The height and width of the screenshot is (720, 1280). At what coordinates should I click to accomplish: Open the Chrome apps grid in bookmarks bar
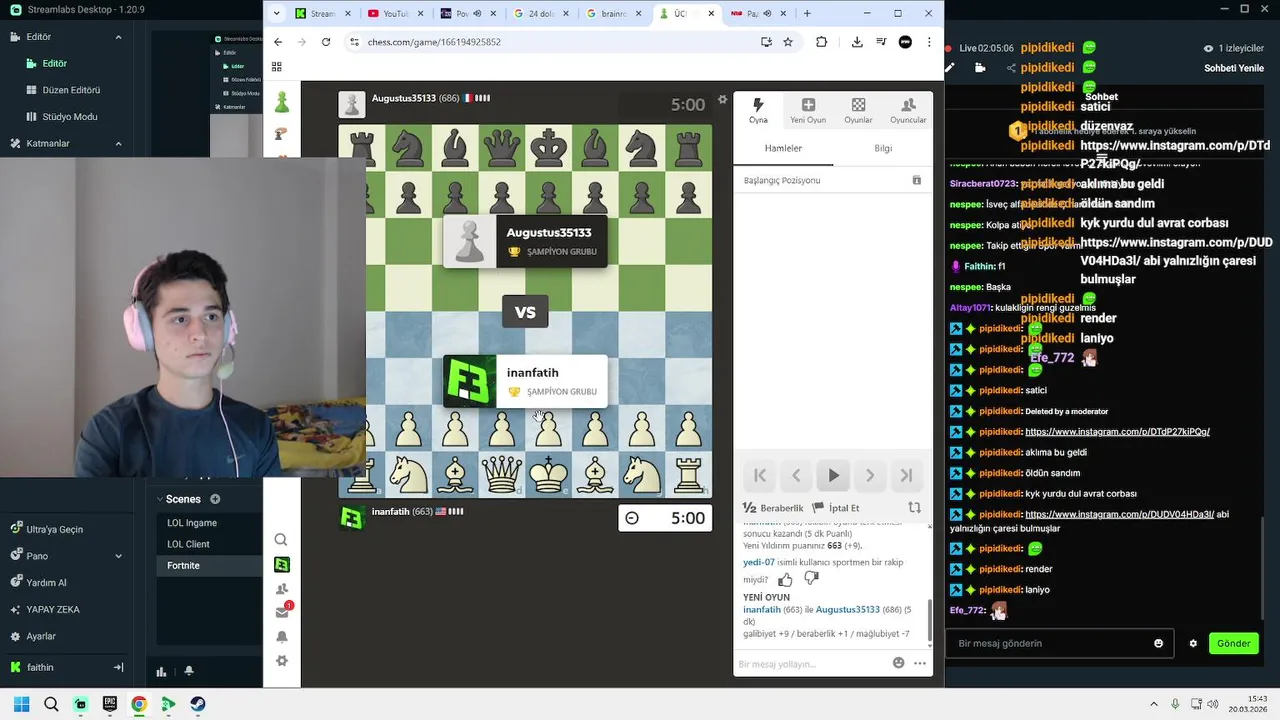coord(277,67)
